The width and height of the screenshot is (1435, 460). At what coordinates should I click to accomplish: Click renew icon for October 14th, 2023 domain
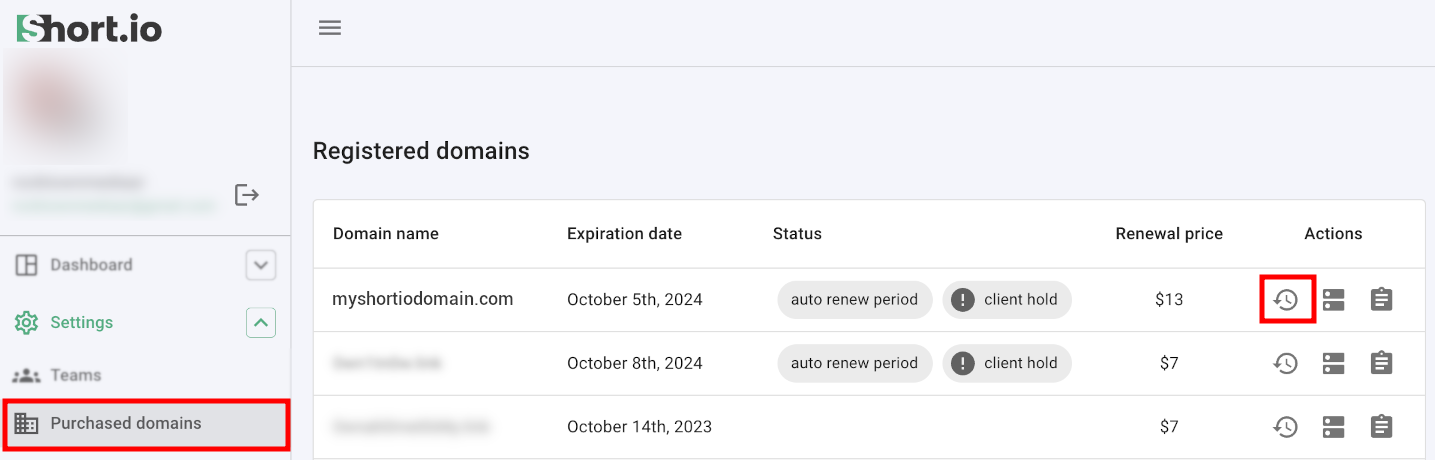pyautogui.click(x=1286, y=427)
